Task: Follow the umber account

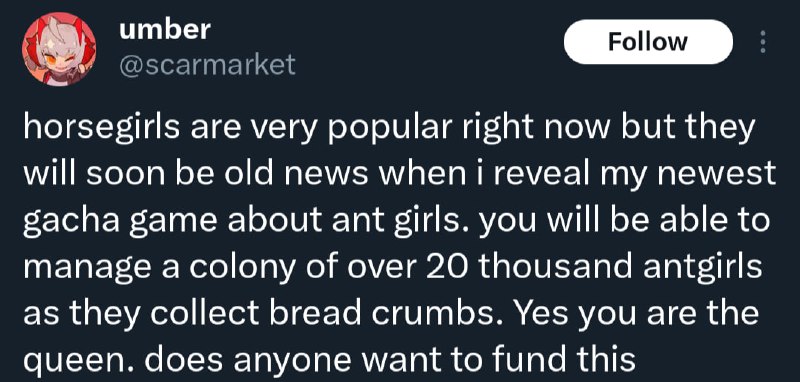Action: 648,42
